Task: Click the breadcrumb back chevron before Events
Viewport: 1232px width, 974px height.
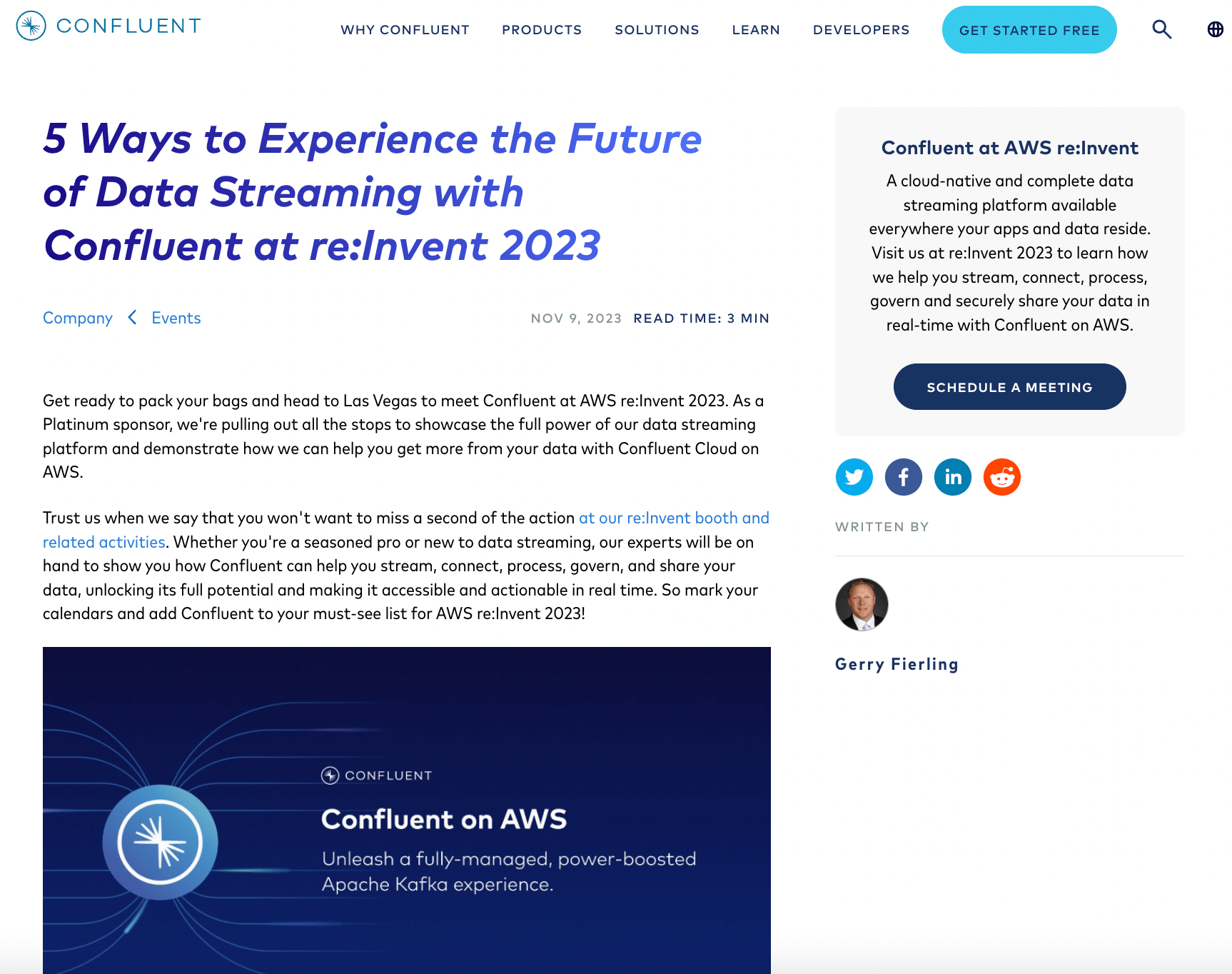Action: (x=132, y=317)
